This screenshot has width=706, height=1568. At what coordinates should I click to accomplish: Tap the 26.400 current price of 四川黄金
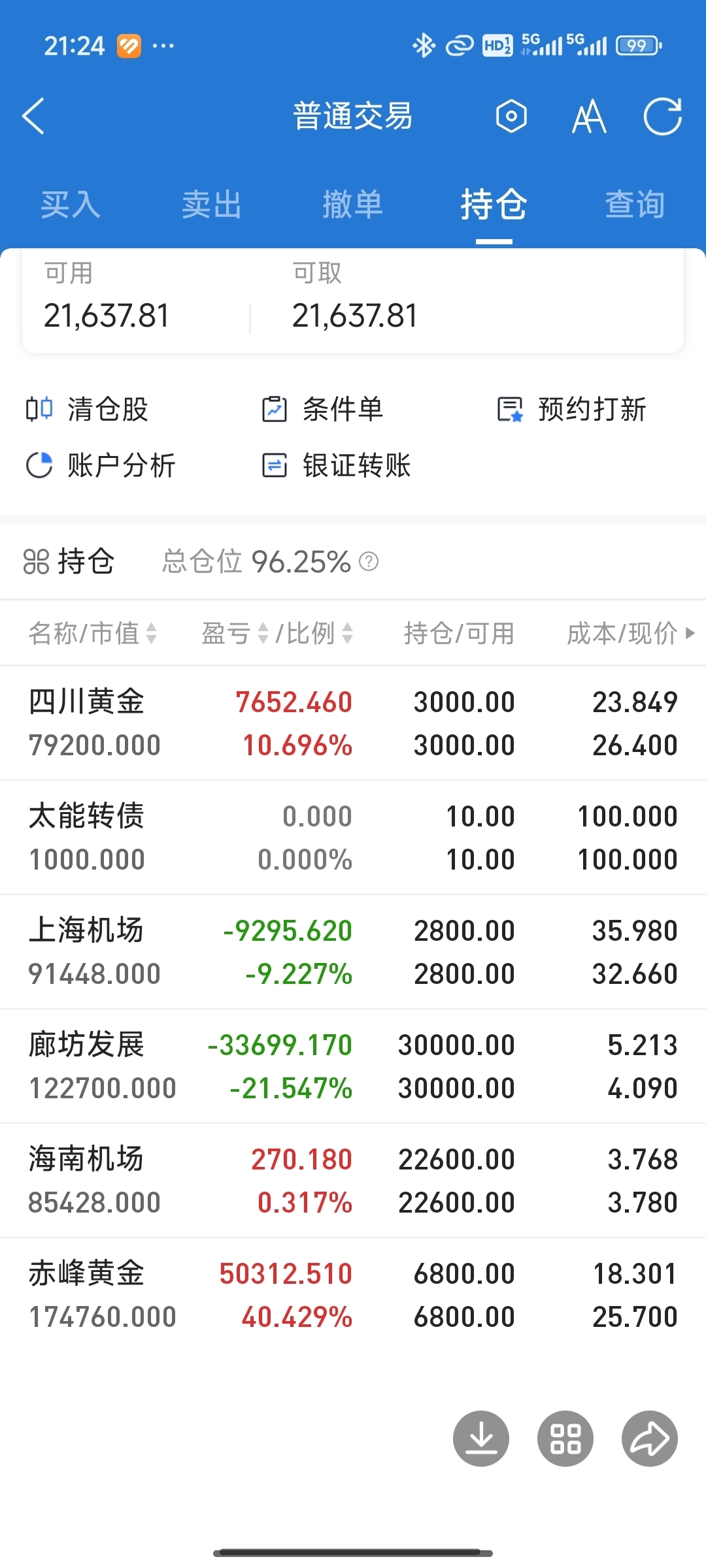pos(635,745)
